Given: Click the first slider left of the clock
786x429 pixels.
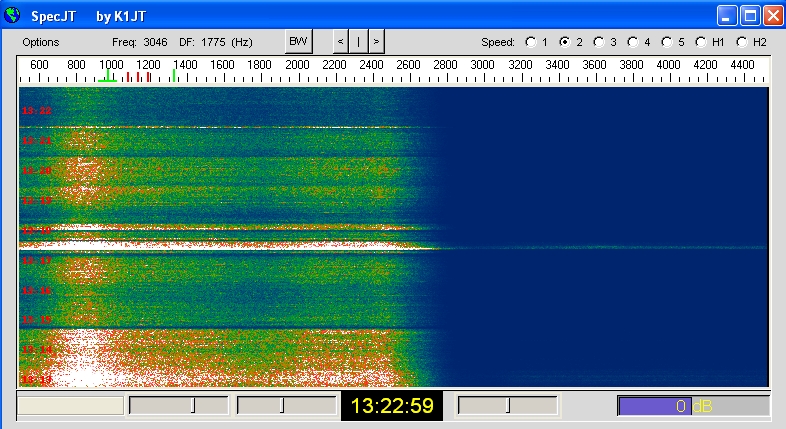Looking at the screenshot, I should [178, 405].
